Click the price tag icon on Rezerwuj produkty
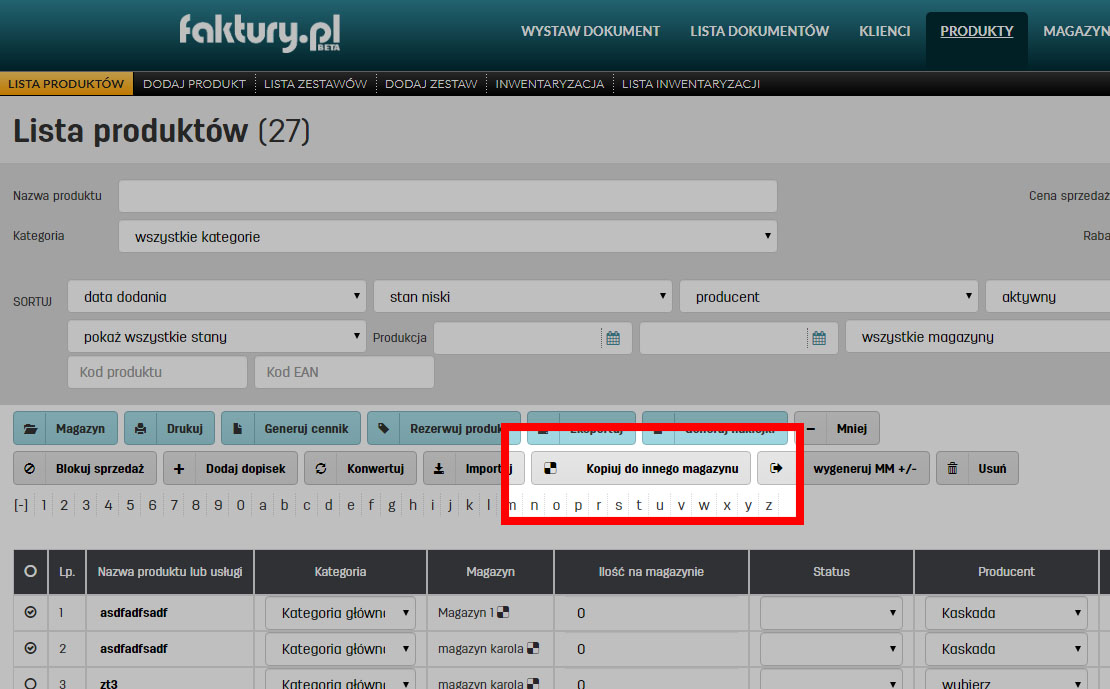Image resolution: width=1110 pixels, height=689 pixels. click(383, 428)
